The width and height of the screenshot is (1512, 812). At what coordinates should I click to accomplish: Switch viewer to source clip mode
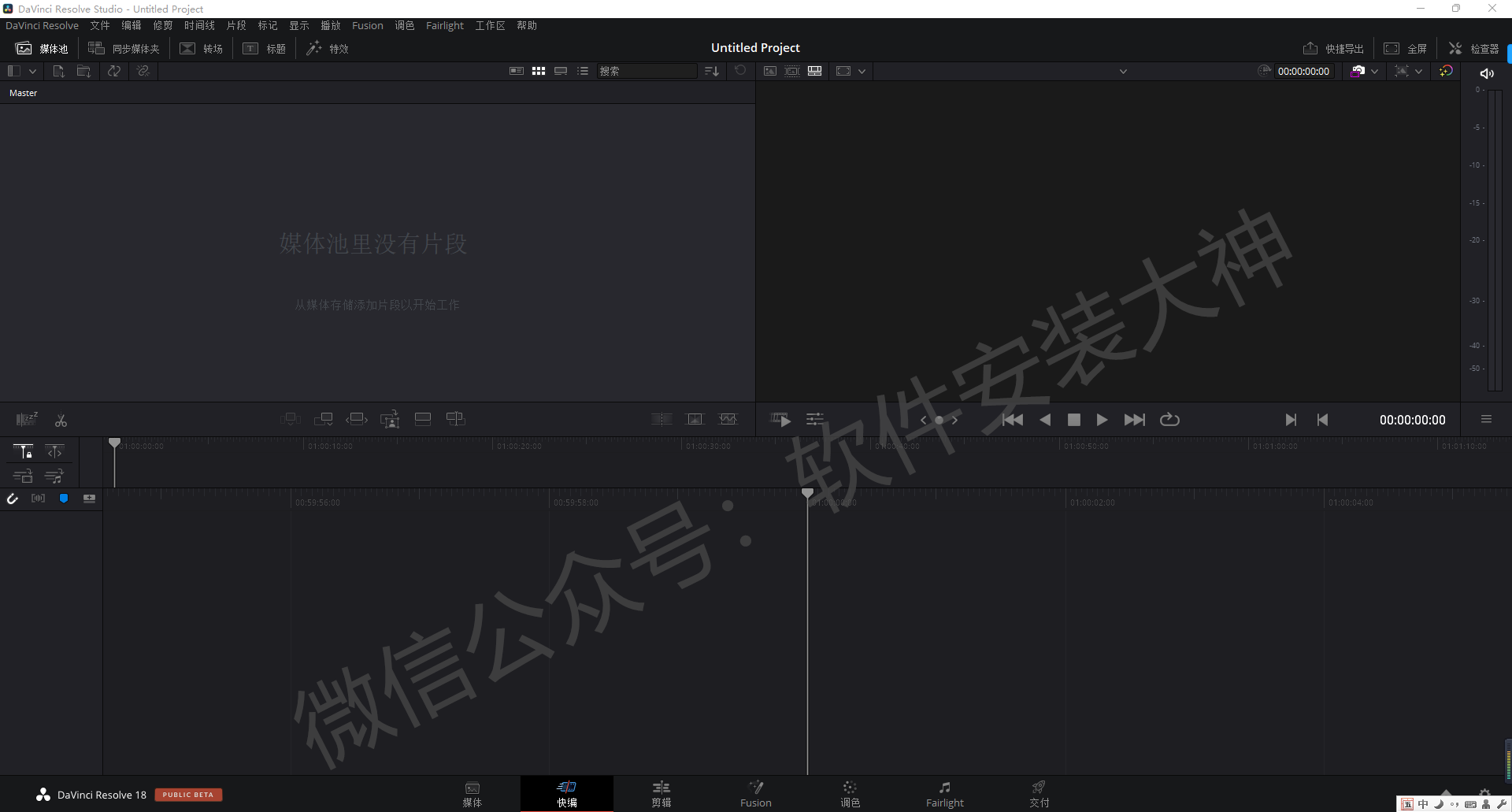point(770,71)
